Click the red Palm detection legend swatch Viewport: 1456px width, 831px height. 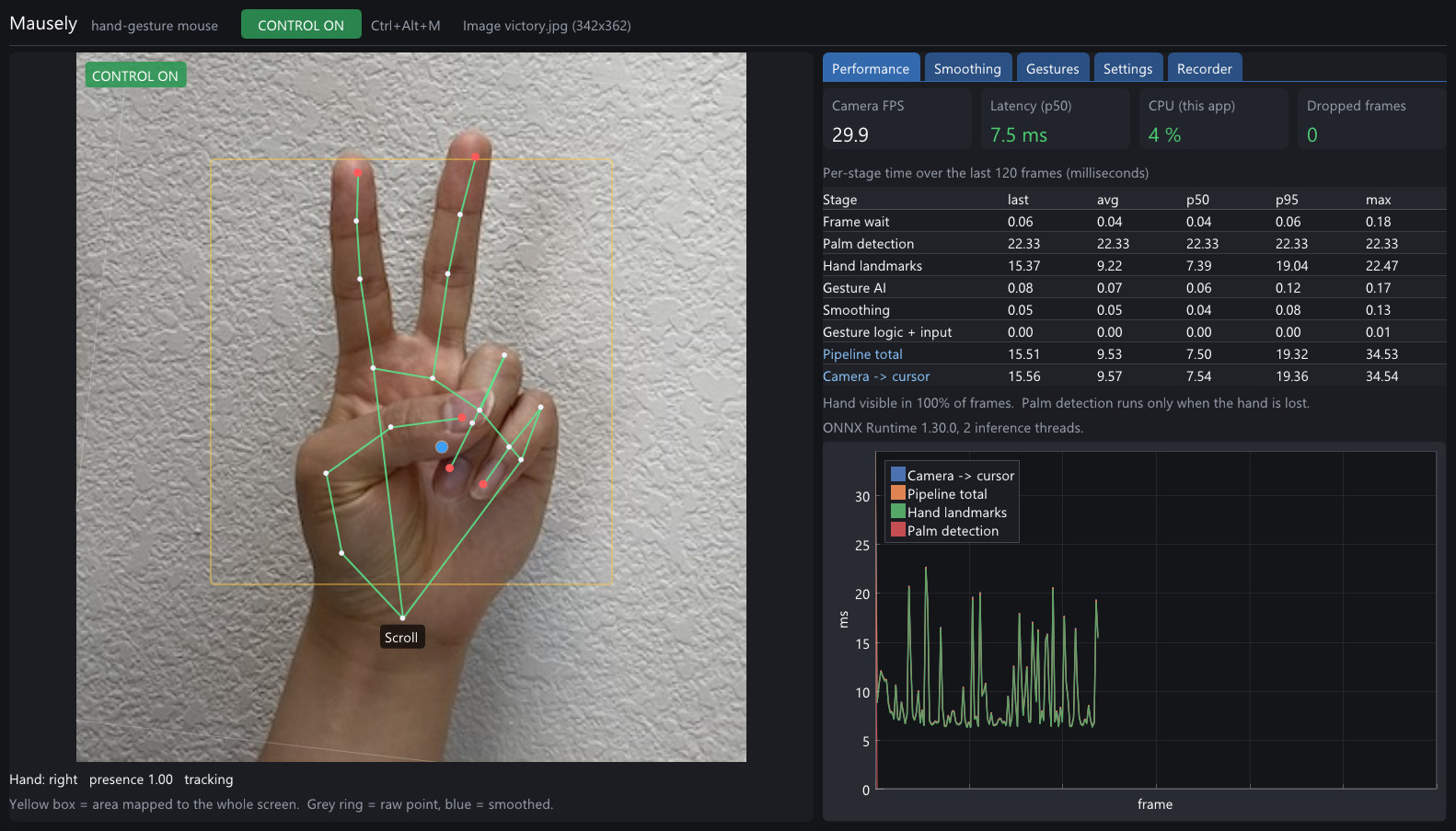coord(898,530)
